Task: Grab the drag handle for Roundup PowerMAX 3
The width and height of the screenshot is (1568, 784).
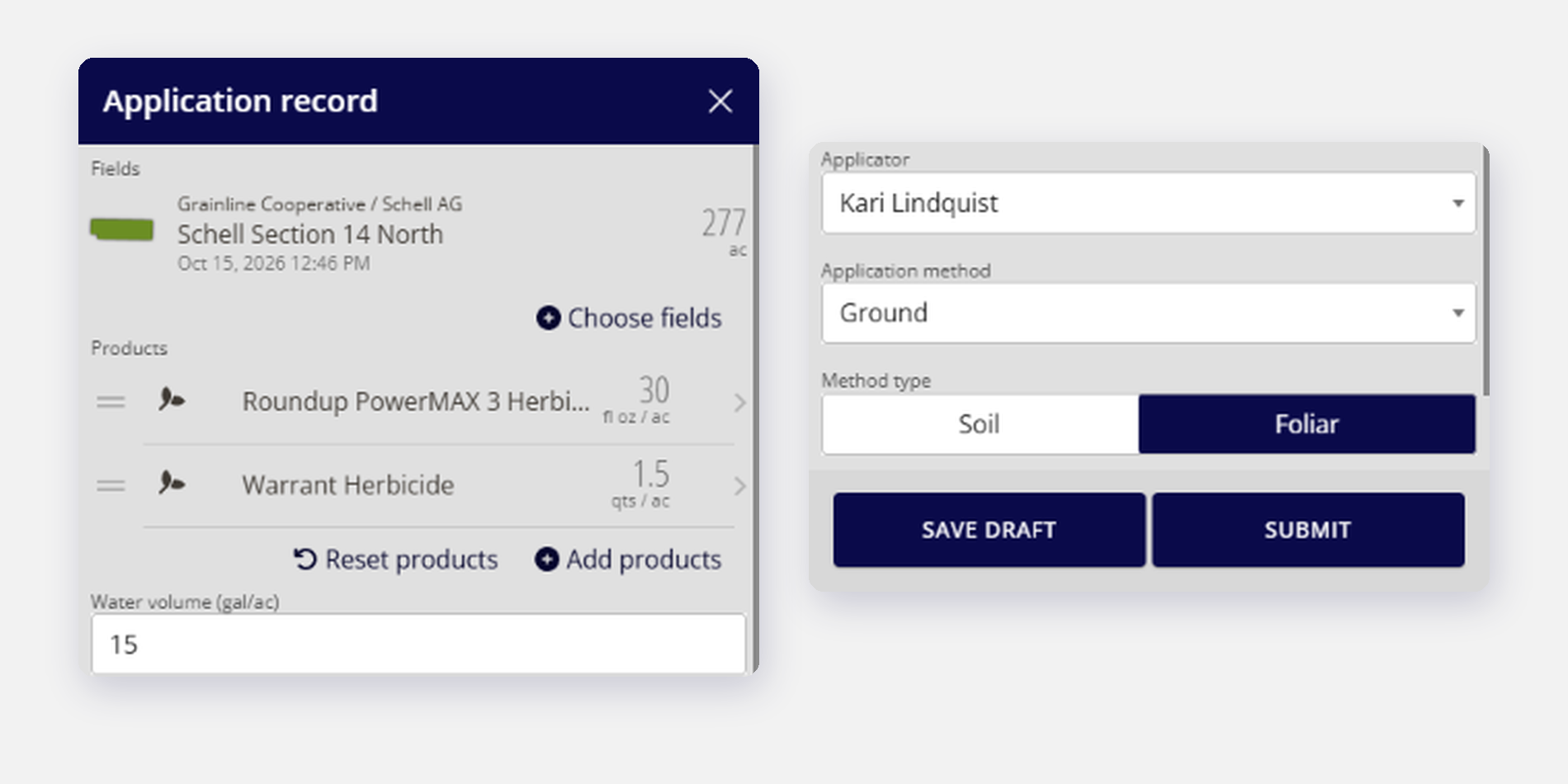Action: pos(111,402)
